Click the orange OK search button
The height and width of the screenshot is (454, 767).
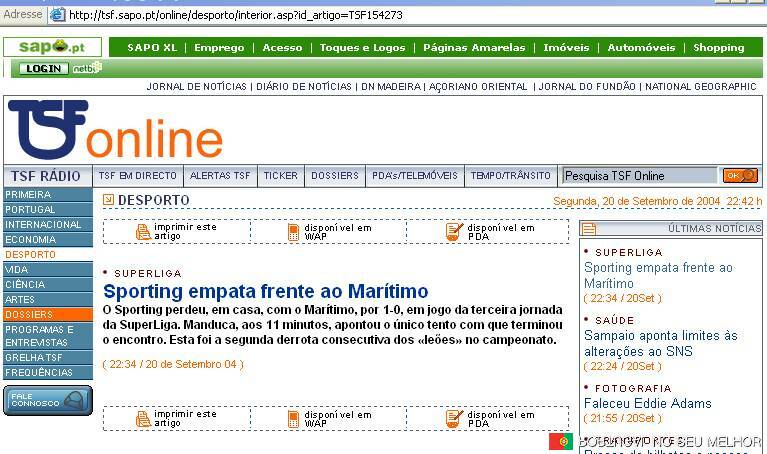(740, 176)
